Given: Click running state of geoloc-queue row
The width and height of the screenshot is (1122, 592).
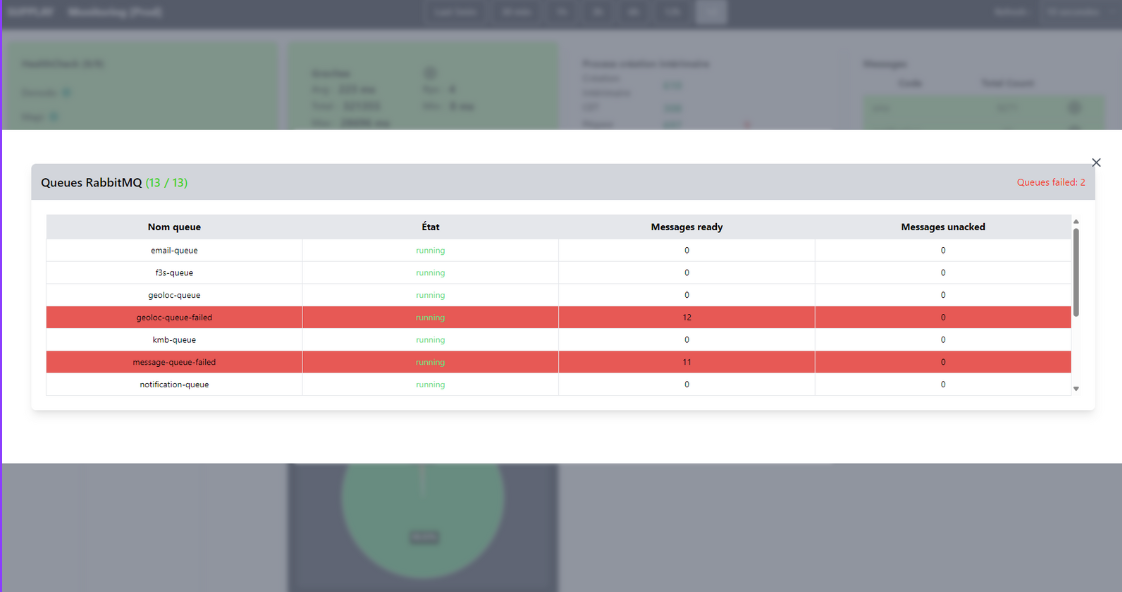Looking at the screenshot, I should coord(430,295).
